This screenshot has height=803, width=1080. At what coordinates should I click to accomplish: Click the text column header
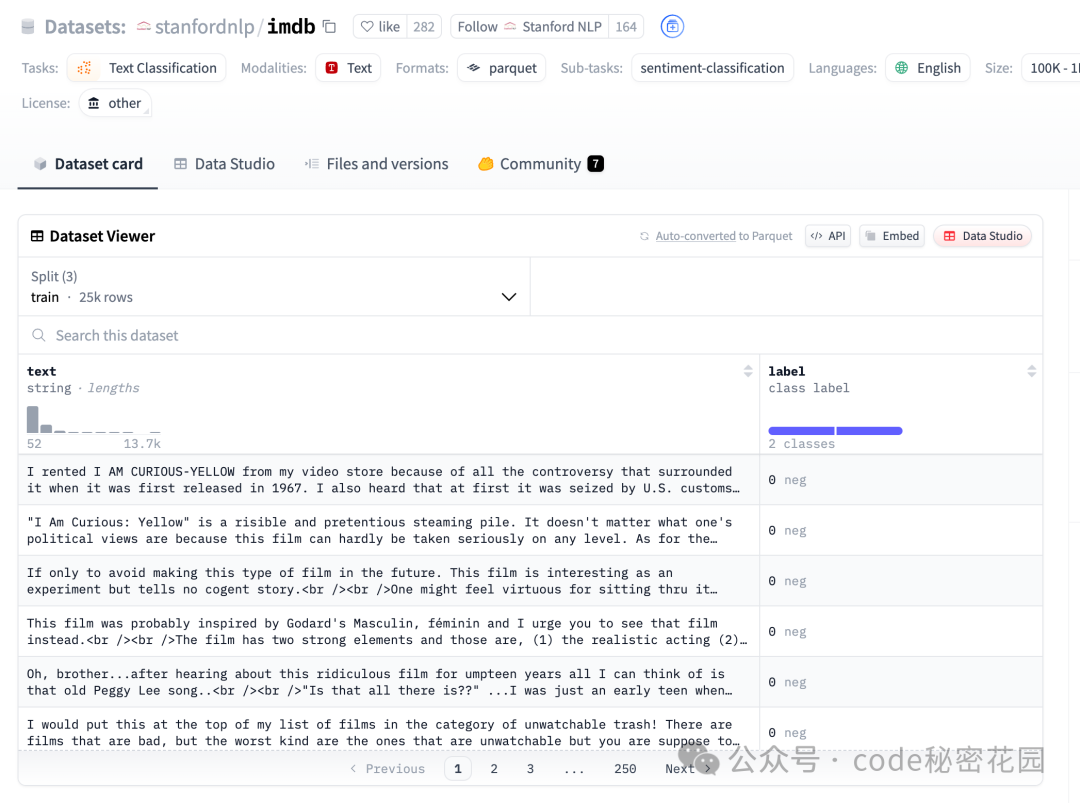[x=41, y=371]
